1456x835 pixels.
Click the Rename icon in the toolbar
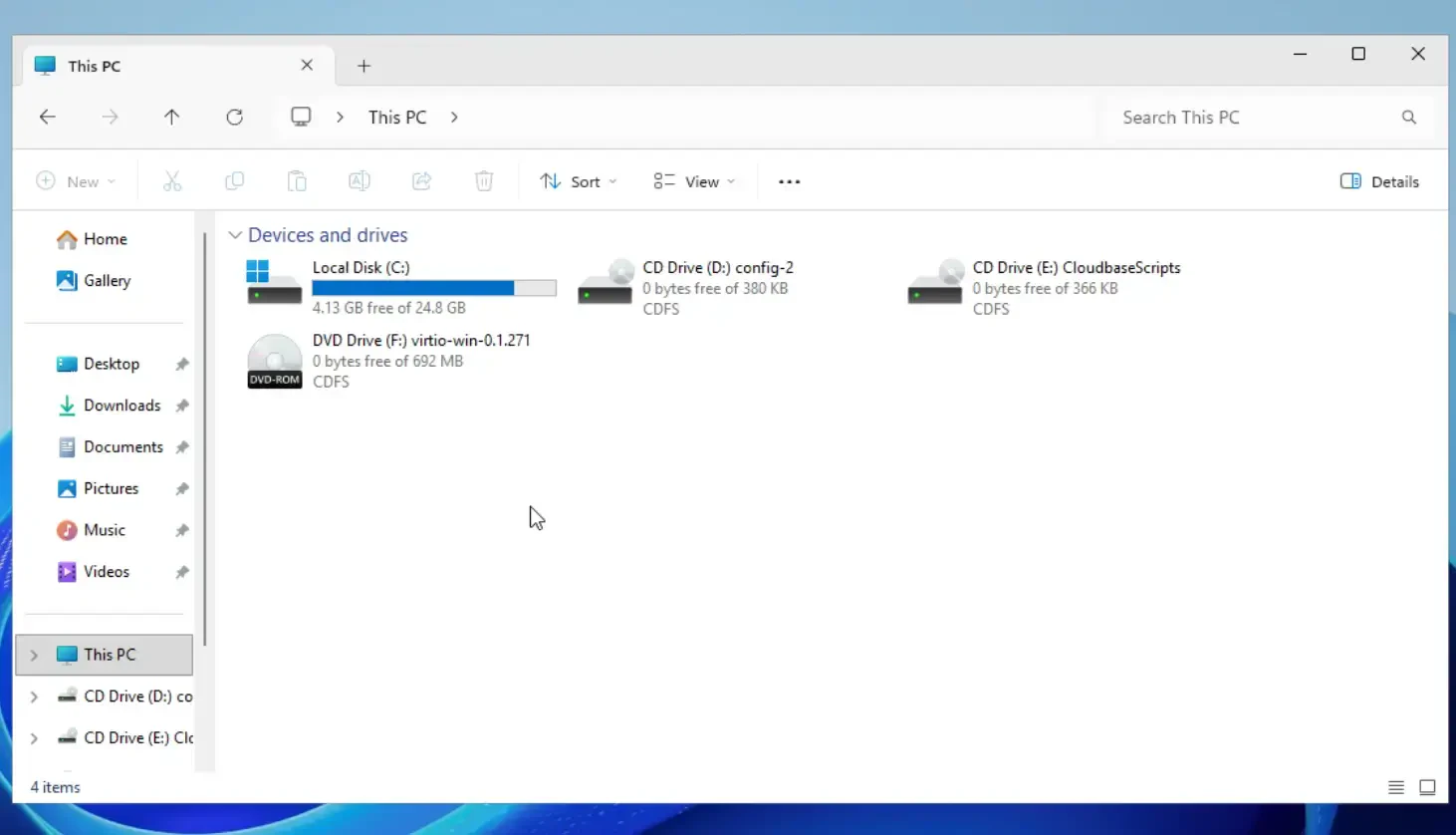pos(359,180)
